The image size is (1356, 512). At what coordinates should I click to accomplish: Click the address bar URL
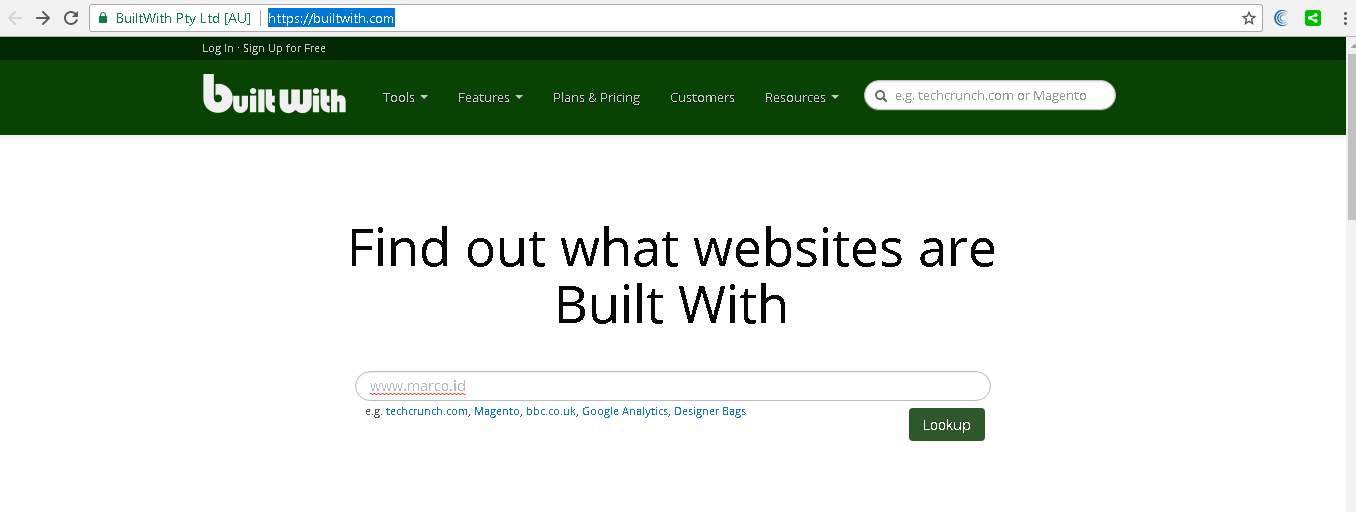tap(331, 18)
